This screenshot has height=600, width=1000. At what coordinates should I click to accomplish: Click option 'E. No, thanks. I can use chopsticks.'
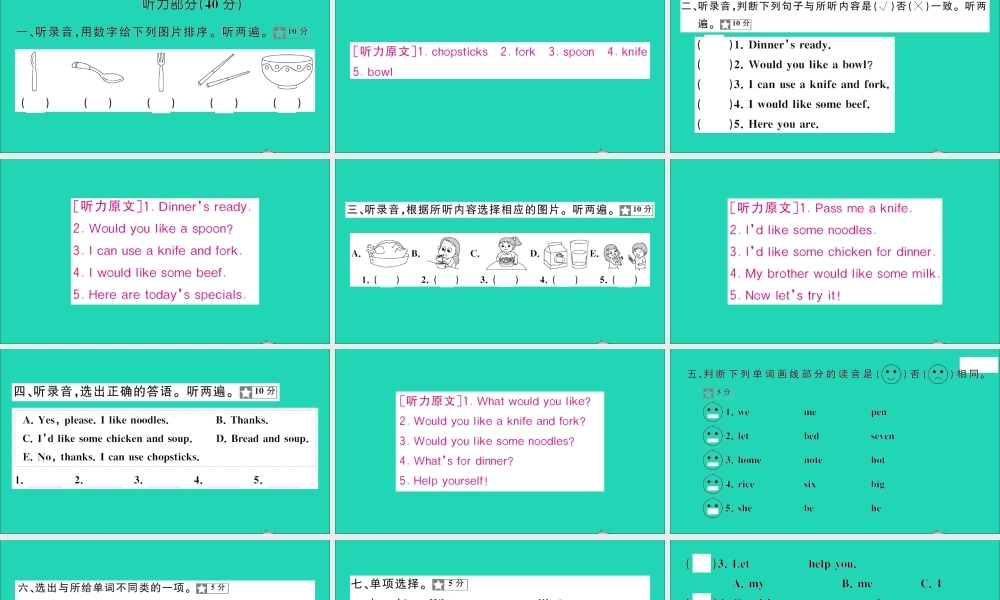click(111, 457)
